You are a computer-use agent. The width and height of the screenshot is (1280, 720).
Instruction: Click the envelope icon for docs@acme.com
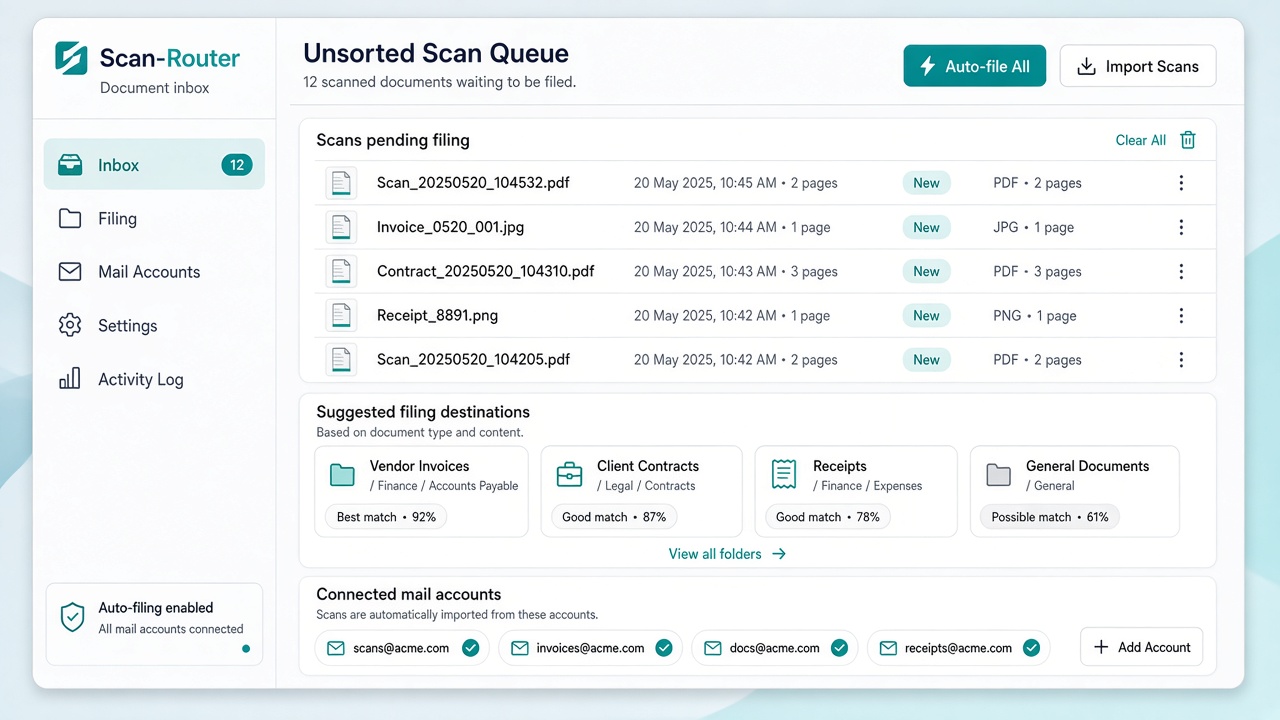click(x=713, y=648)
